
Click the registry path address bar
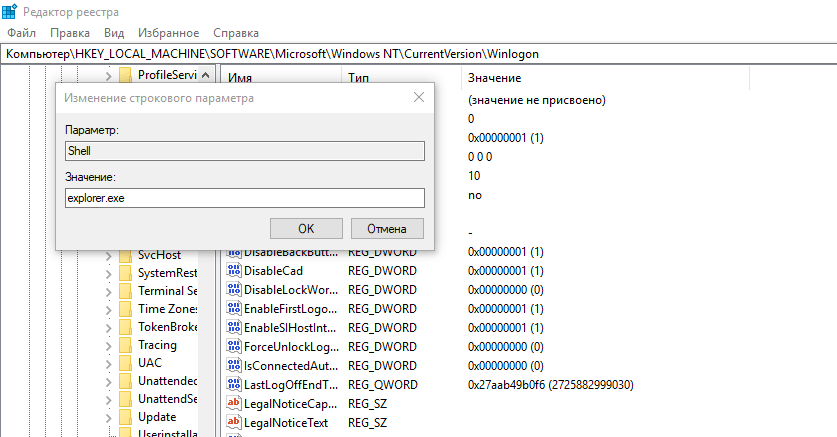click(x=418, y=54)
